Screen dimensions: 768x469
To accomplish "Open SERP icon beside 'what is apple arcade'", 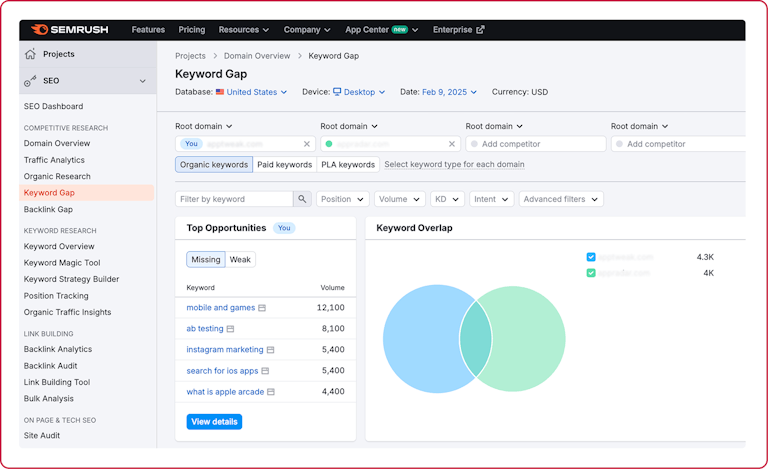I will pos(271,392).
